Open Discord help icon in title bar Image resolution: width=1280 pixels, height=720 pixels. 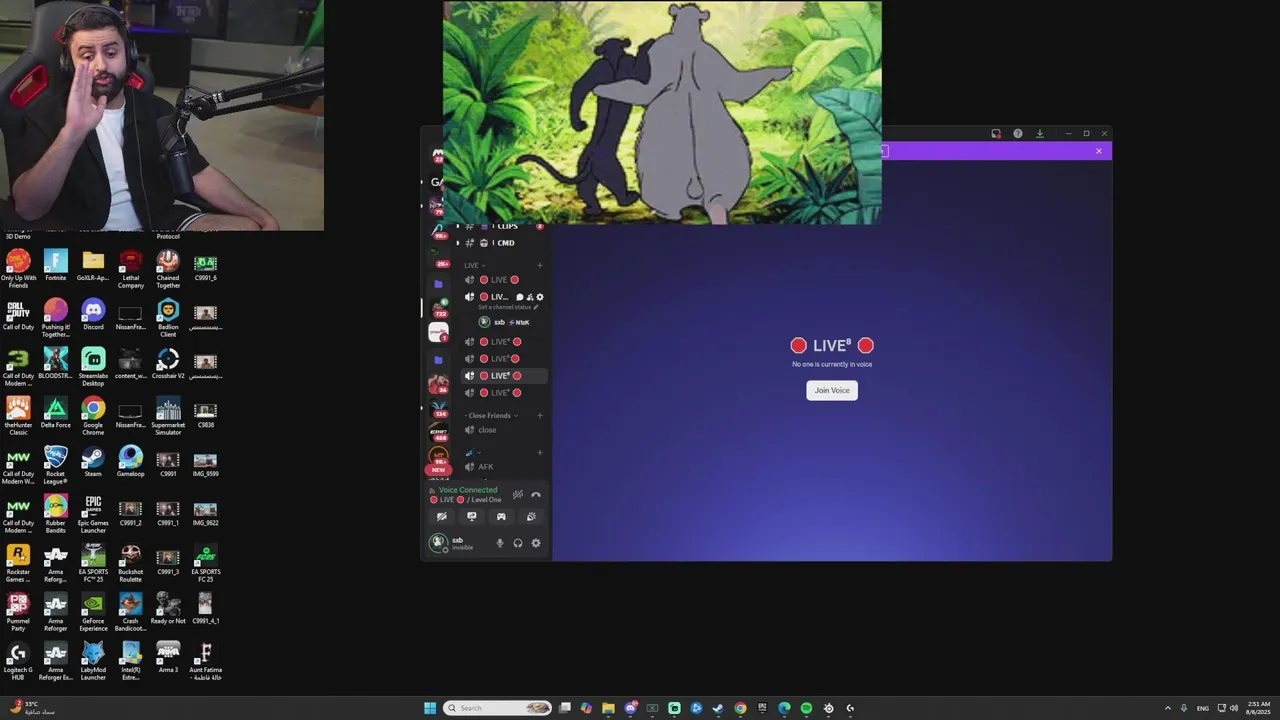tap(1018, 133)
